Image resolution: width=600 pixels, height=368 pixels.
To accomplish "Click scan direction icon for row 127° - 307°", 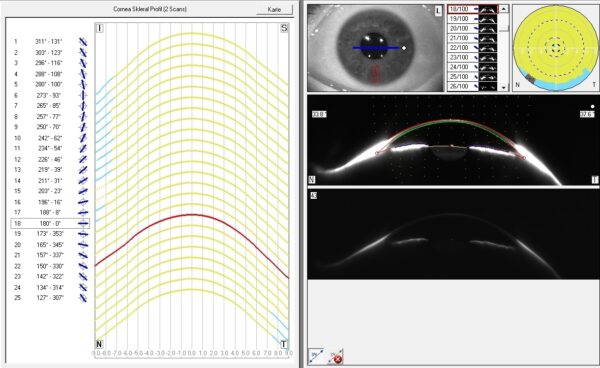I will [83, 298].
